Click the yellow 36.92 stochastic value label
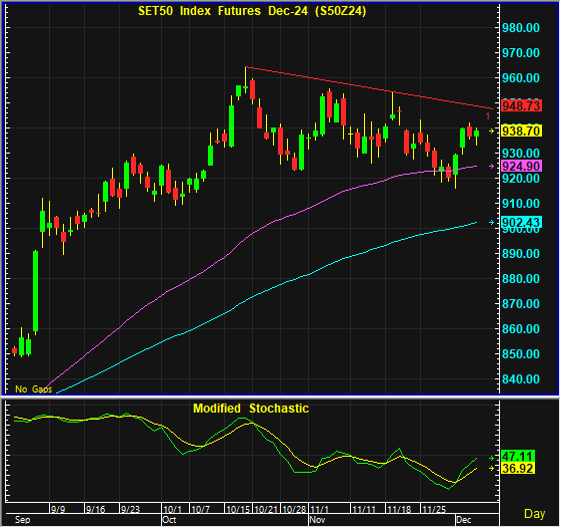Image resolution: width=561 pixels, height=528 pixels. pyautogui.click(x=518, y=468)
